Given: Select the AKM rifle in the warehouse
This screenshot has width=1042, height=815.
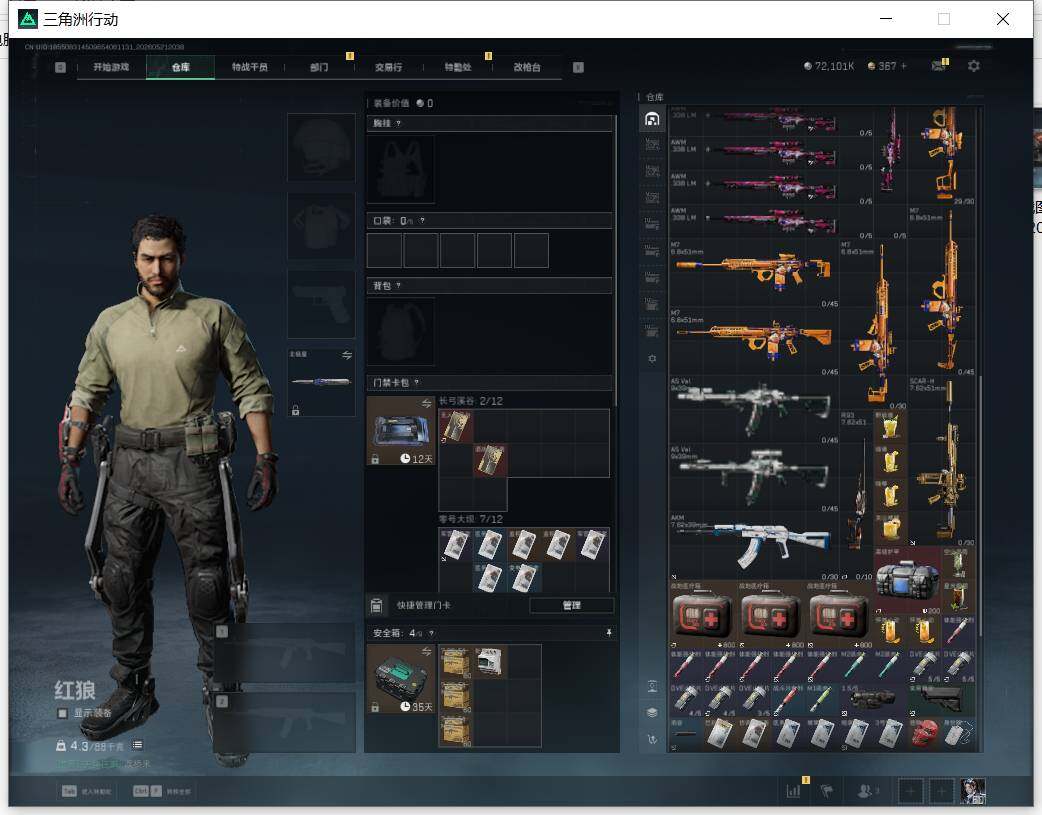Looking at the screenshot, I should (754, 544).
